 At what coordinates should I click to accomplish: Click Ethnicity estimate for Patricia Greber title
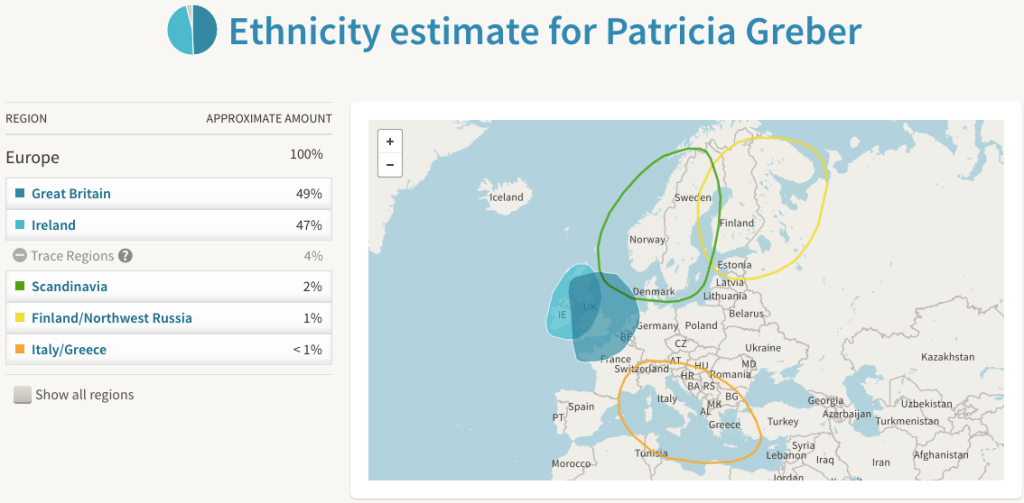pyautogui.click(x=545, y=31)
